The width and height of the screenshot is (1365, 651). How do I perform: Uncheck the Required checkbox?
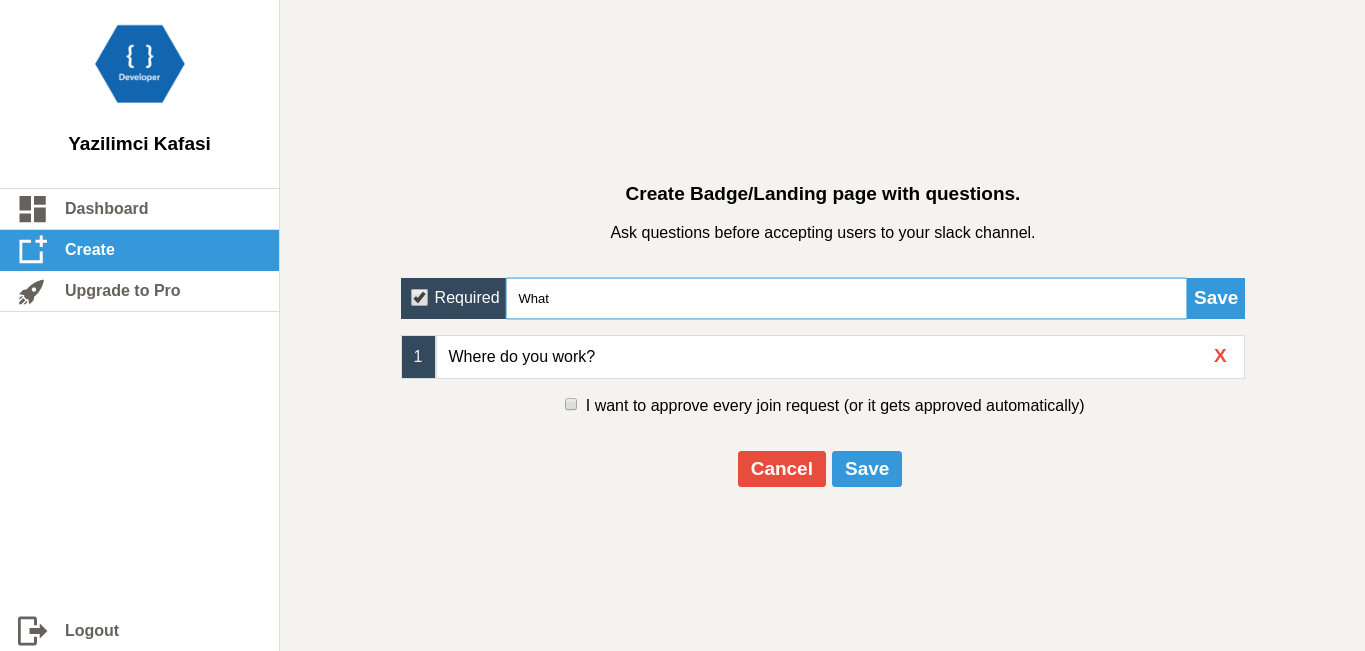pos(419,298)
